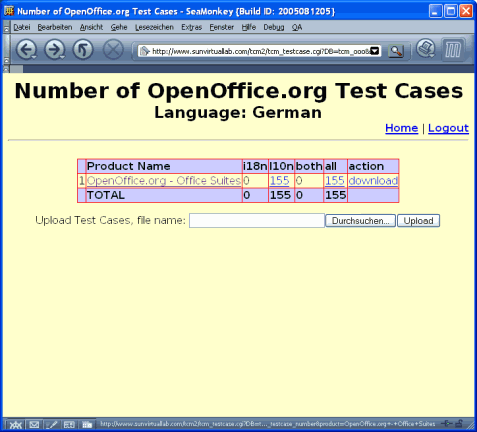Viewport: 477px width, 432px height.
Task: Reload the page with the Reload button
Action: point(83,50)
